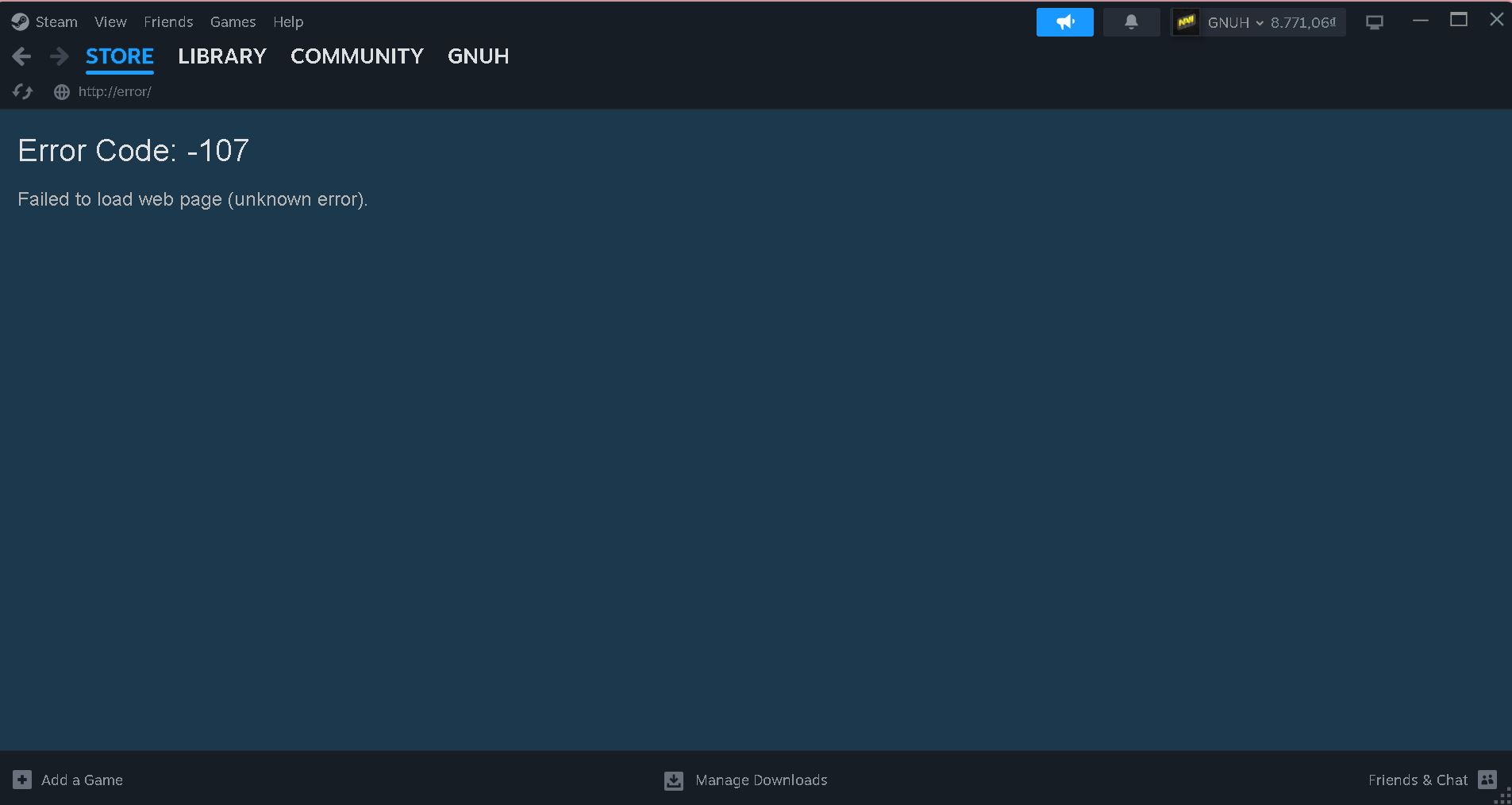This screenshot has width=1512, height=805.
Task: Click the Remote Play monitor icon
Action: 1375,21
